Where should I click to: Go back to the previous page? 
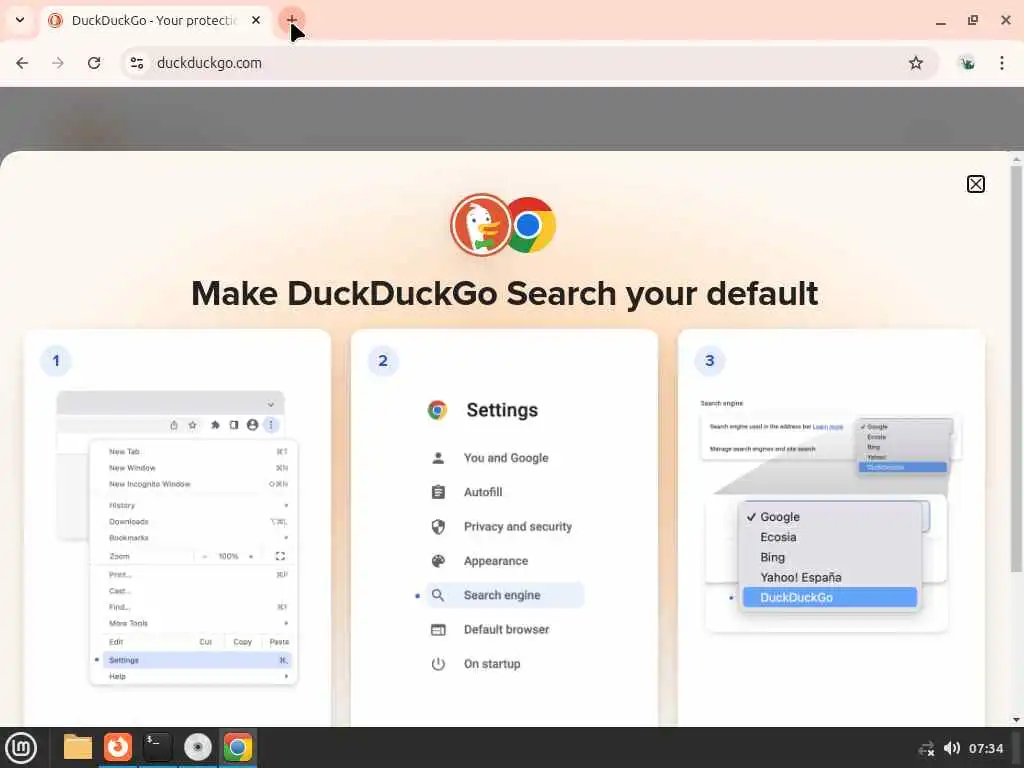22,63
